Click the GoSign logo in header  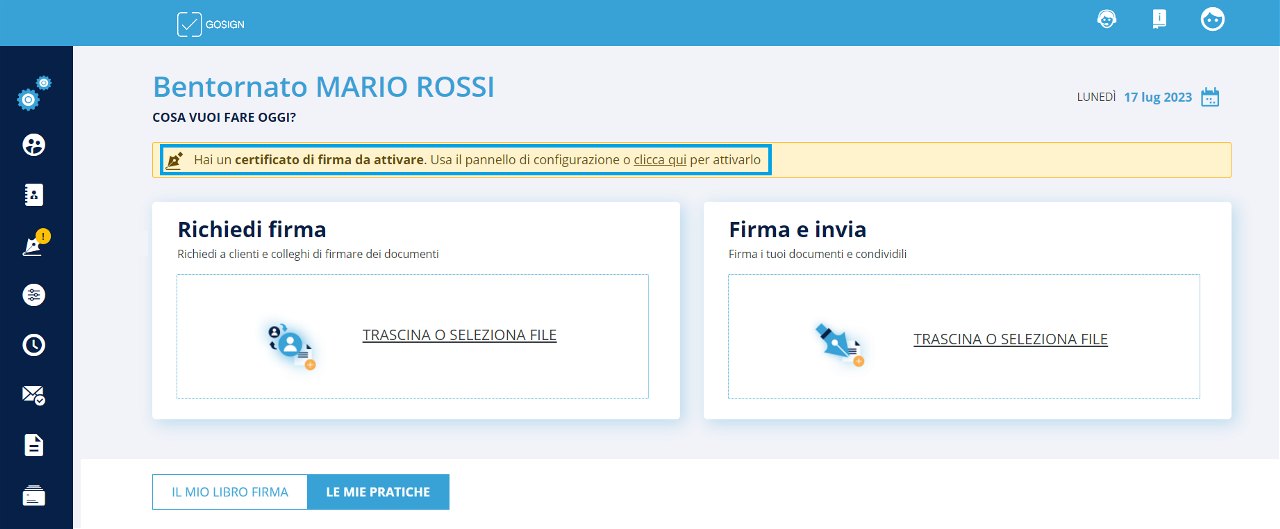(x=210, y=24)
